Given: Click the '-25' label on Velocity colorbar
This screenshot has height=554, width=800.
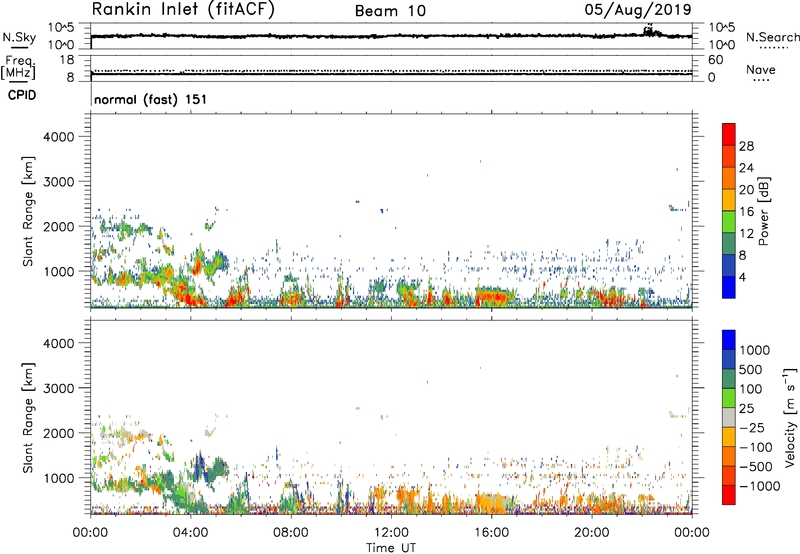Looking at the screenshot, I should click(752, 428).
